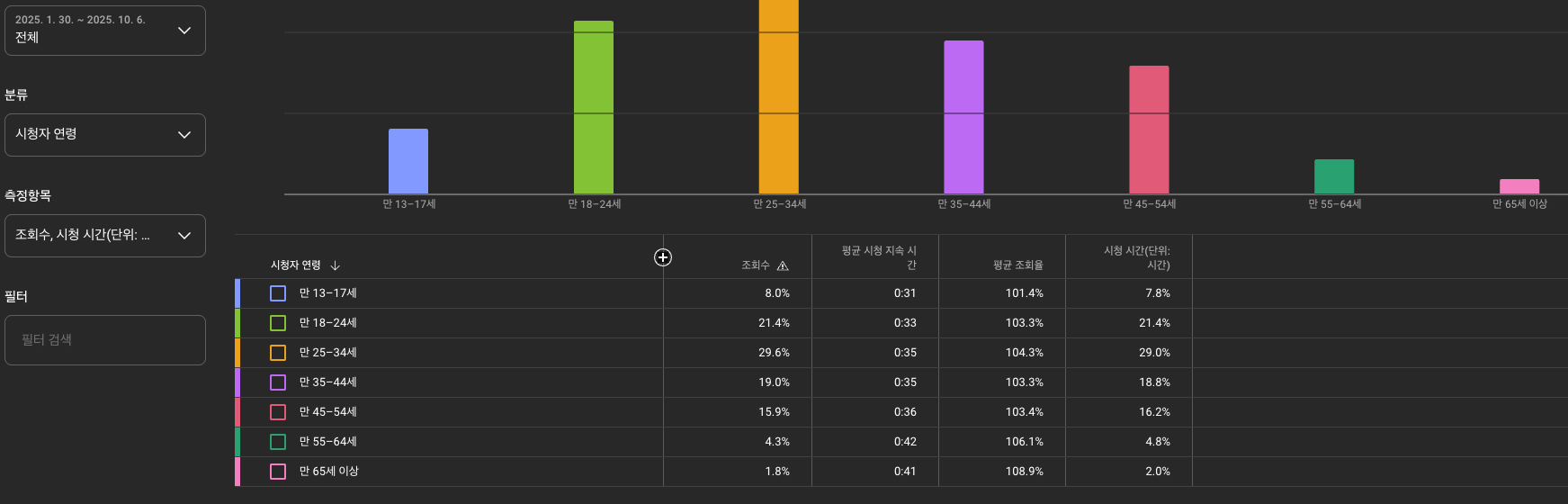Toggle the 만 25–34세 checkbox

278,353
